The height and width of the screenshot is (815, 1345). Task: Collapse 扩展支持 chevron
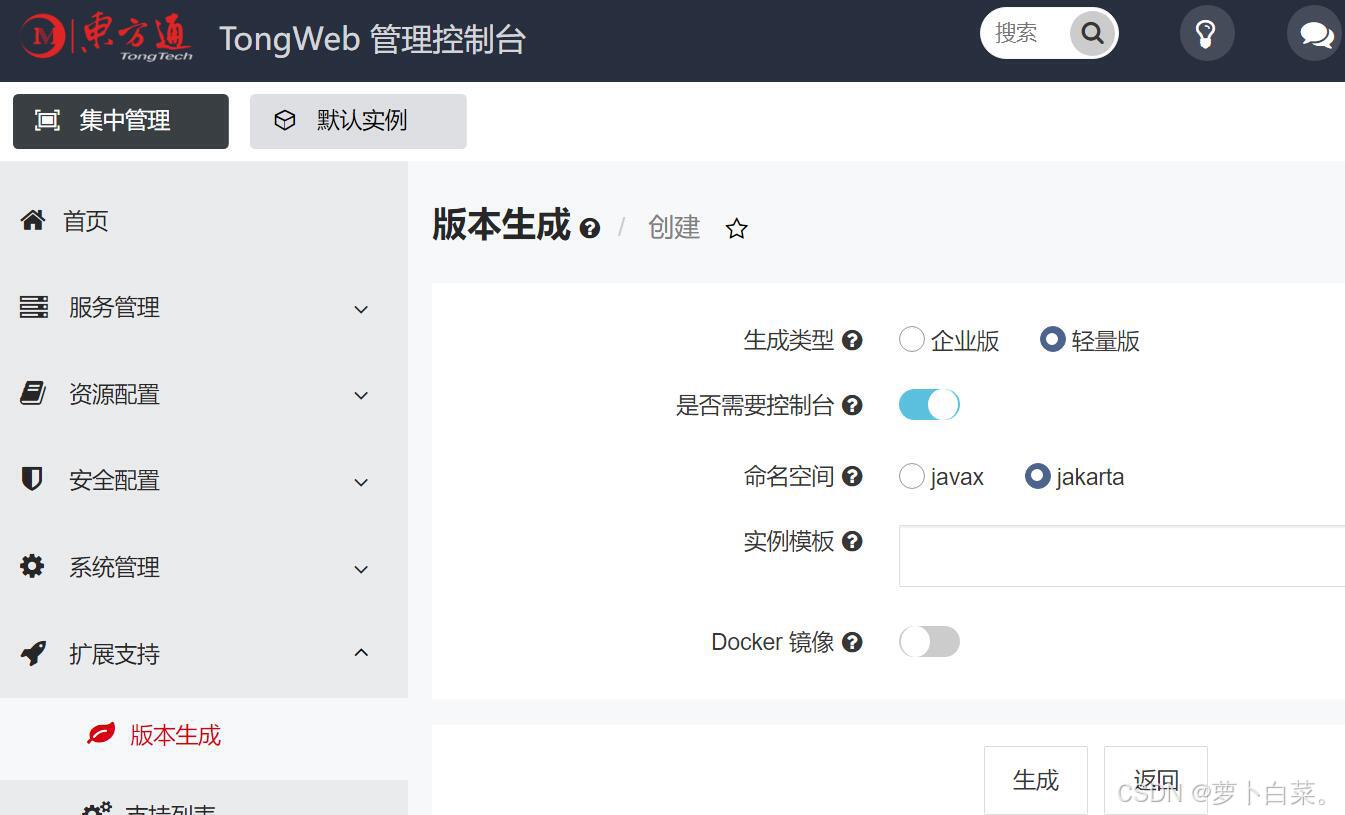click(x=361, y=653)
